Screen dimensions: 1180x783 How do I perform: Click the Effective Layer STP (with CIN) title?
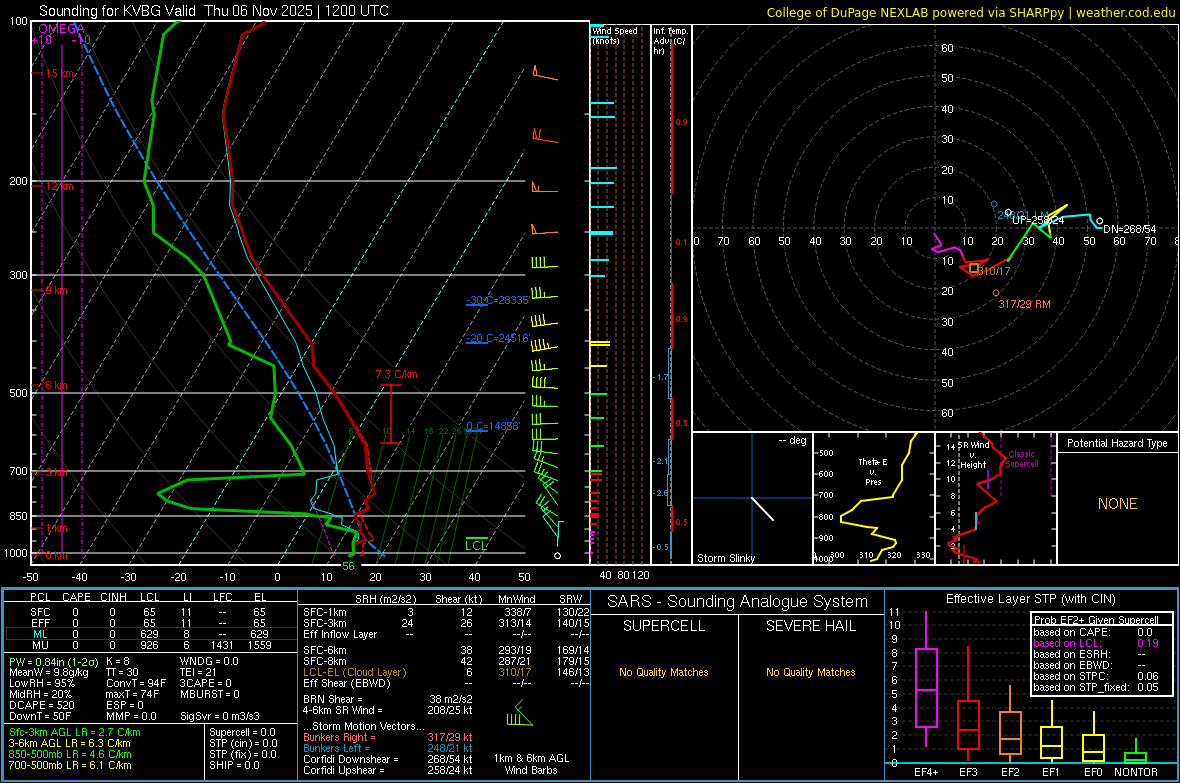click(x=1030, y=599)
